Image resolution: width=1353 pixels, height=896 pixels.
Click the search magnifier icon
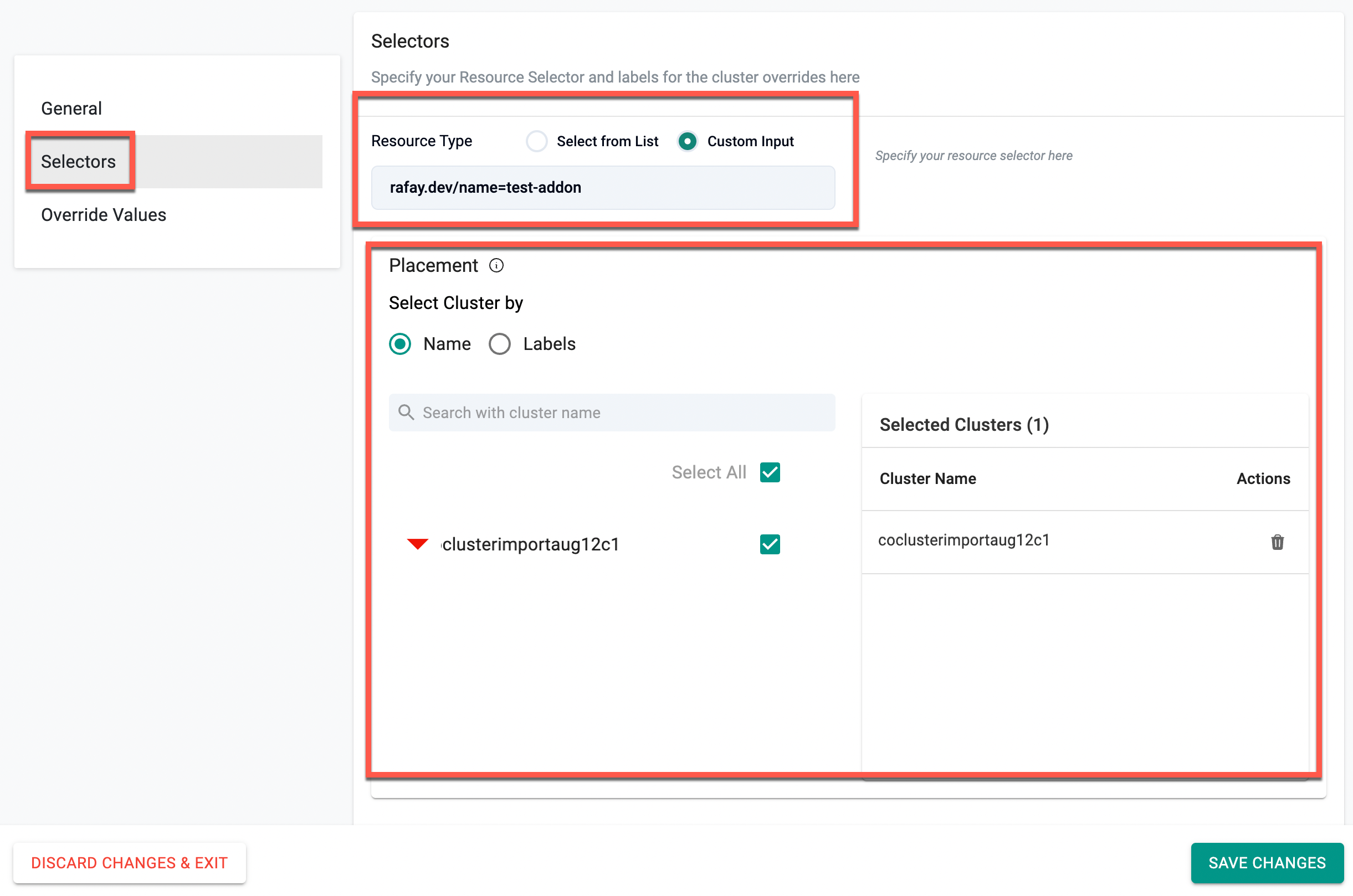(406, 413)
